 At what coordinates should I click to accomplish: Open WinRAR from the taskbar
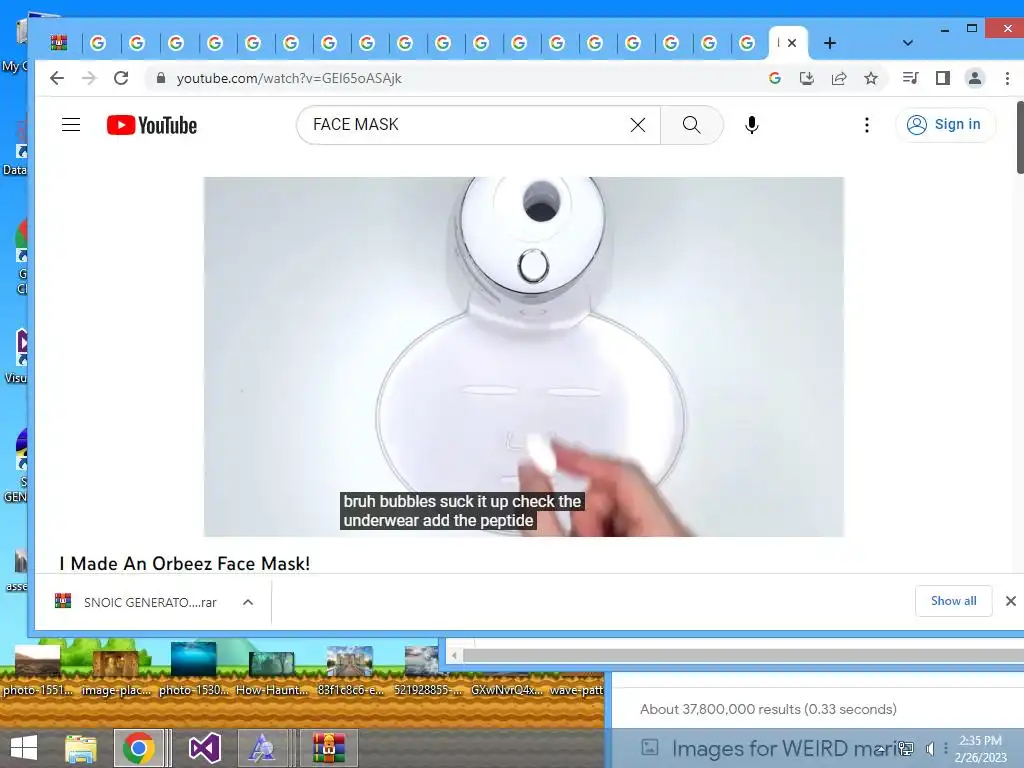pos(328,748)
